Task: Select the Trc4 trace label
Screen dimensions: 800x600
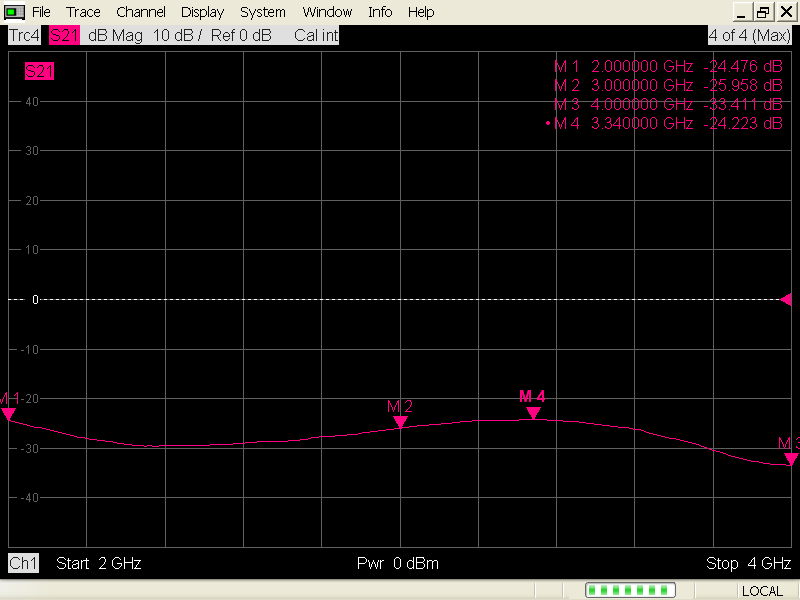Action: [24, 36]
